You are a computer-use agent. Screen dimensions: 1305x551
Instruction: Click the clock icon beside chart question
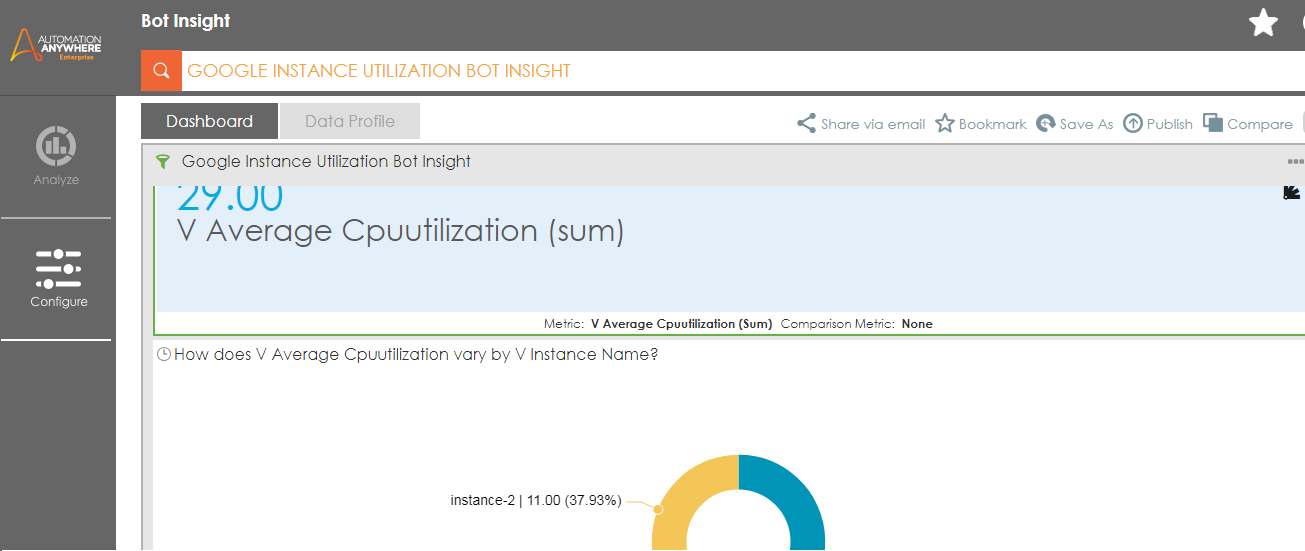coord(164,354)
